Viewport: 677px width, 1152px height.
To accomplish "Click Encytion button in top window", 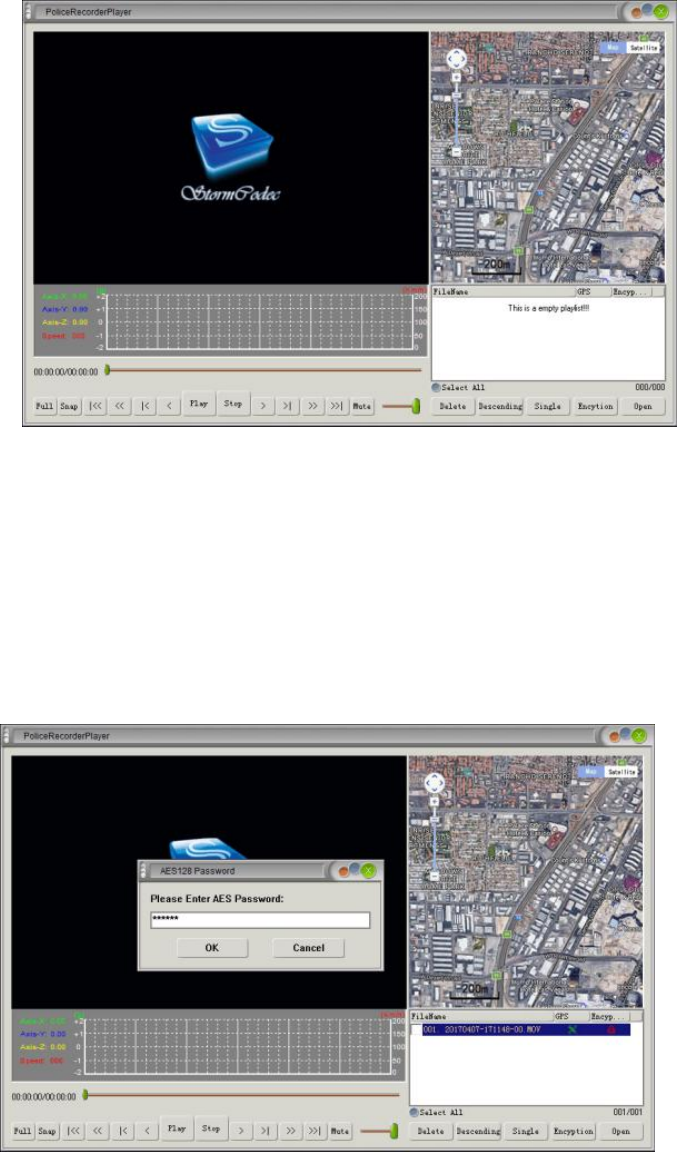I will 595,406.
